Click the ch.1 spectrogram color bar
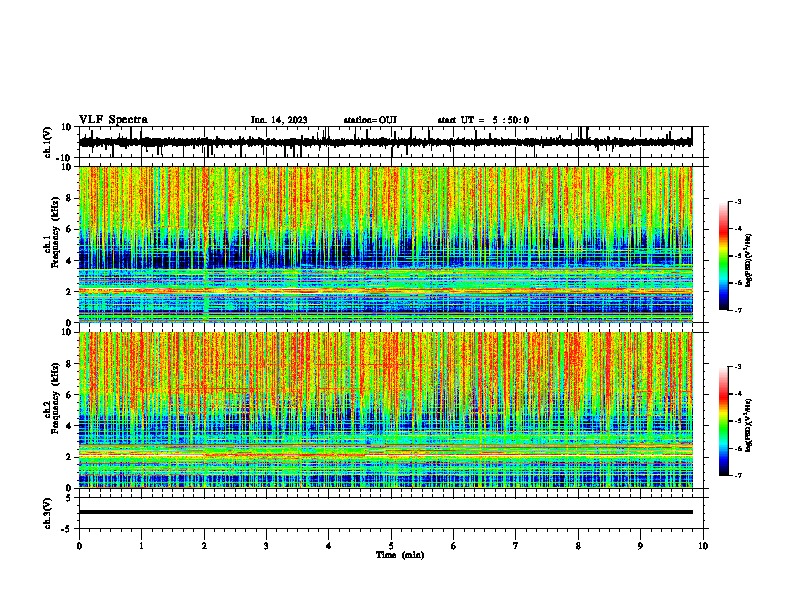The height and width of the screenshot is (612, 792). pyautogui.click(x=724, y=256)
